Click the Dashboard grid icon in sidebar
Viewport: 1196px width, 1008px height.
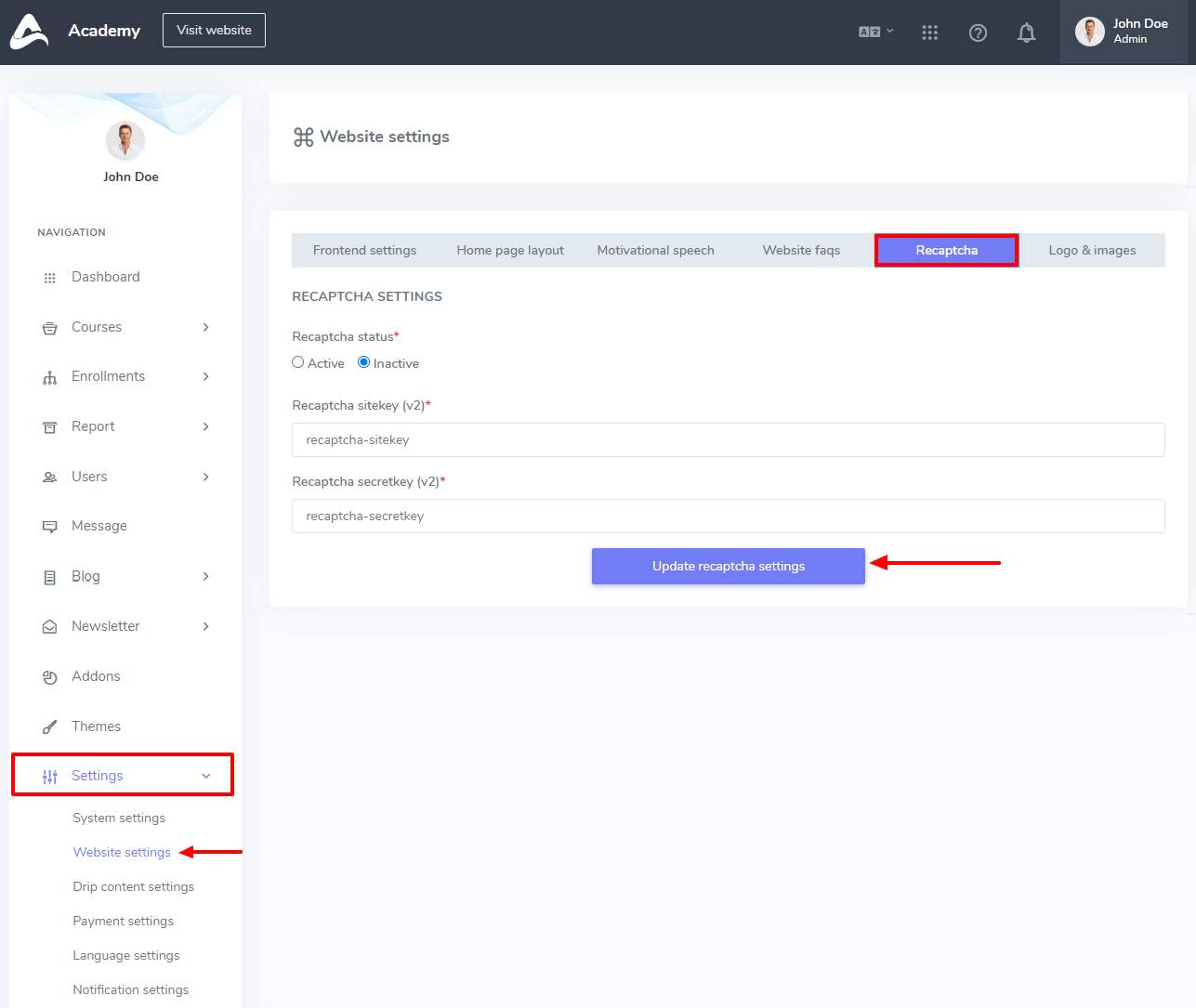tap(50, 278)
